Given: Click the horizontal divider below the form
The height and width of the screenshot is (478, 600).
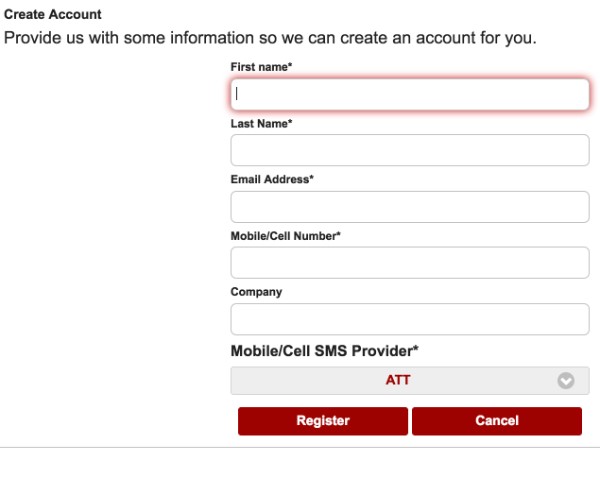Looking at the screenshot, I should pos(300,446).
